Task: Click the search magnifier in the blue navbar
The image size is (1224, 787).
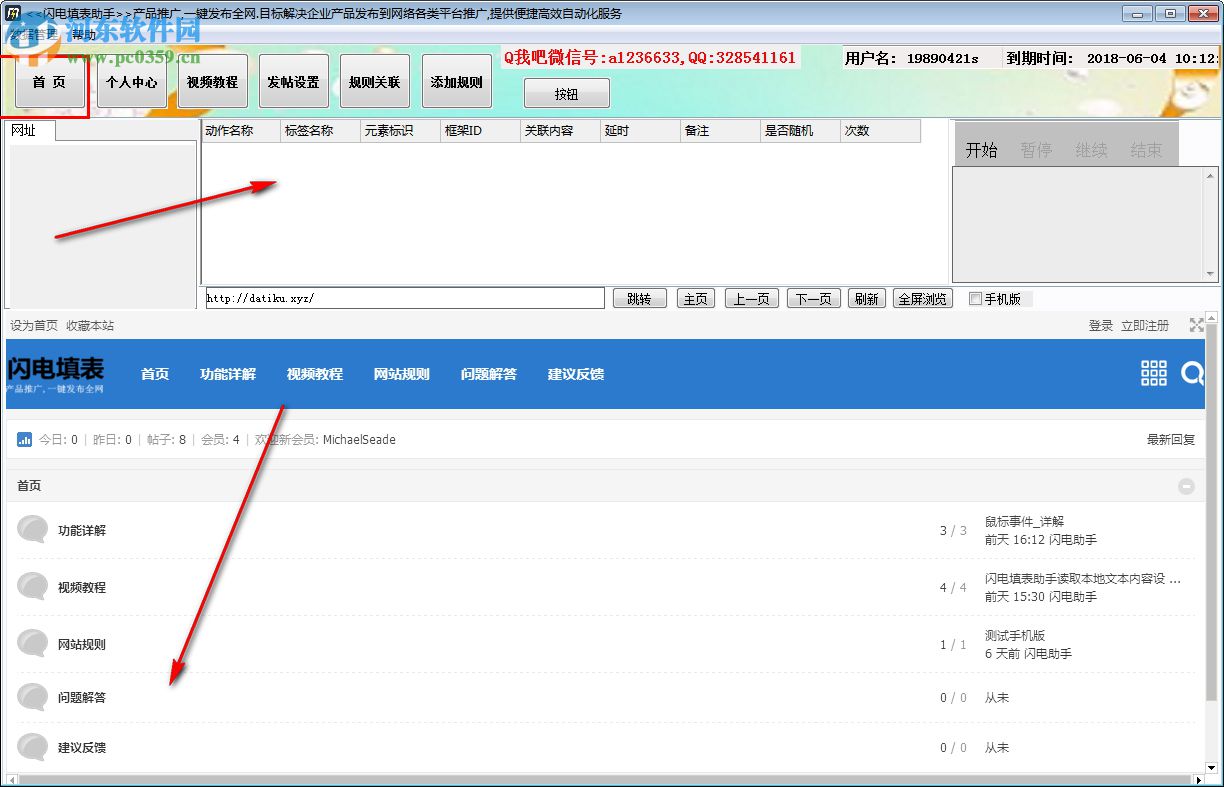Action: 1192,373
